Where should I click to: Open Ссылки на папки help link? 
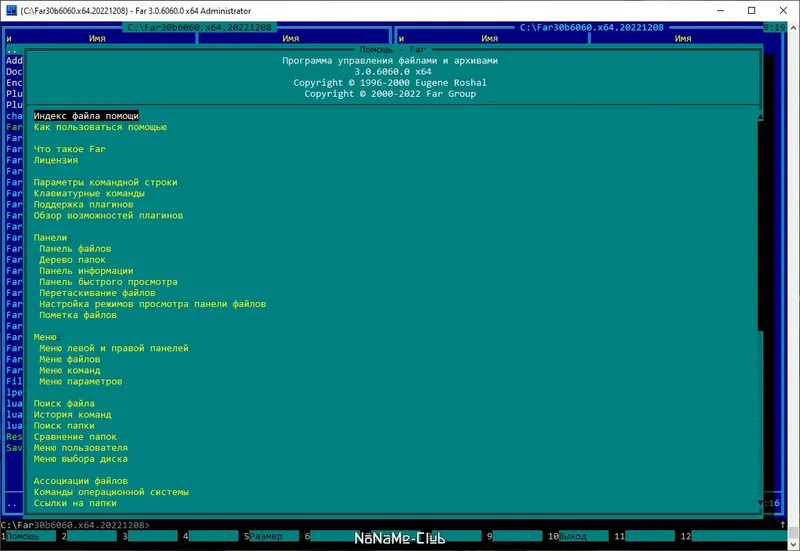pyautogui.click(x=75, y=503)
